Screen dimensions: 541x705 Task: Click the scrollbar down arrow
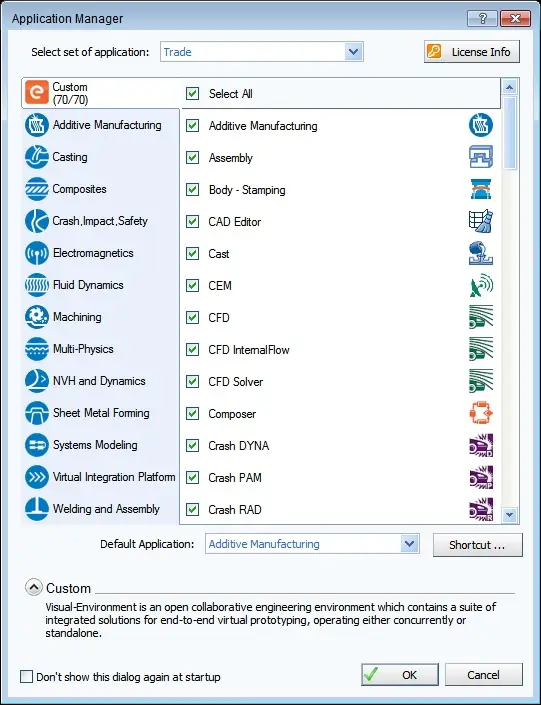tap(510, 514)
